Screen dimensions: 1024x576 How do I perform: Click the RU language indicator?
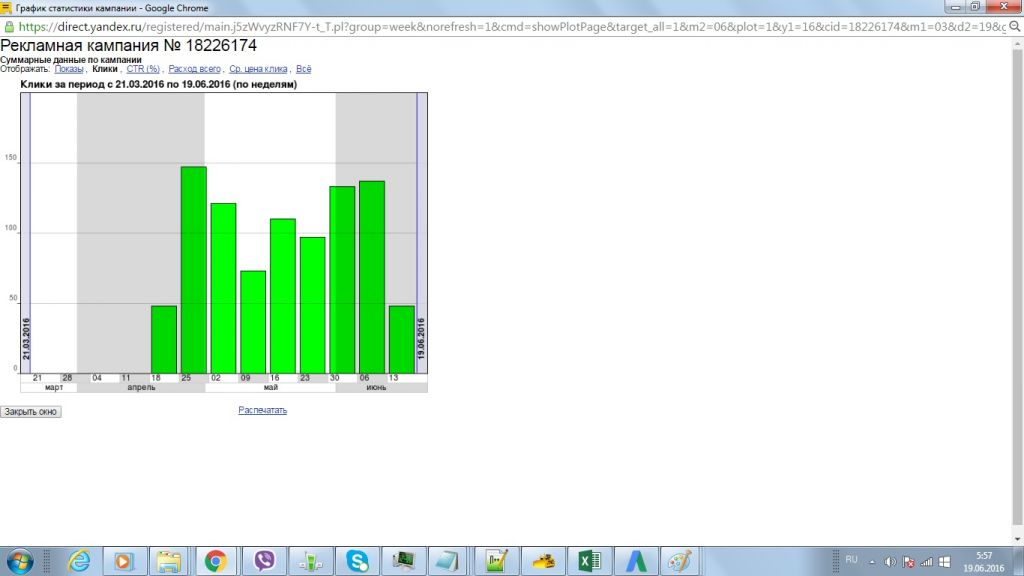coord(851,559)
